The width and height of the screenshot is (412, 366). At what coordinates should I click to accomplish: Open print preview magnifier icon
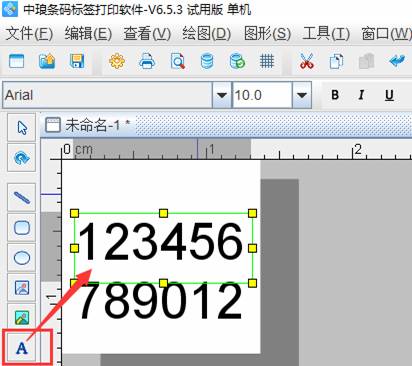pyautogui.click(x=178, y=61)
